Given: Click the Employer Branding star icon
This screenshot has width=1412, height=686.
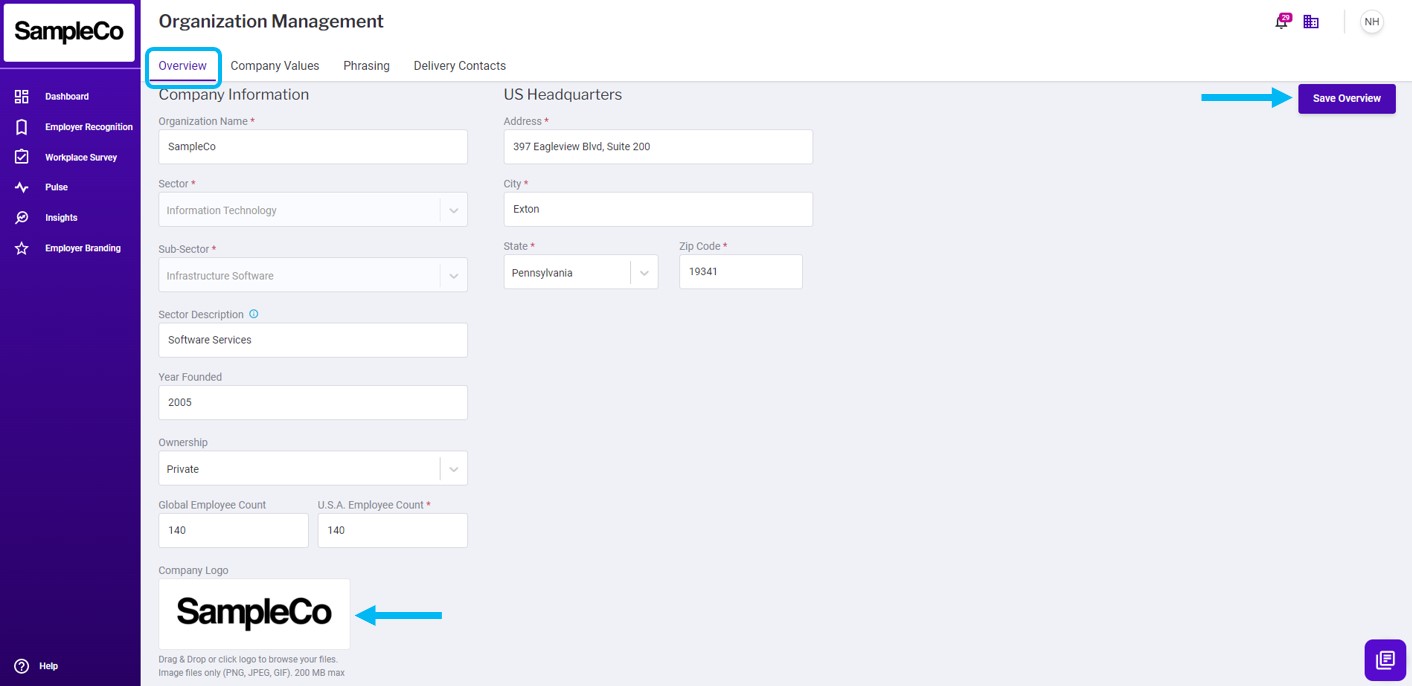Looking at the screenshot, I should [x=21, y=248].
